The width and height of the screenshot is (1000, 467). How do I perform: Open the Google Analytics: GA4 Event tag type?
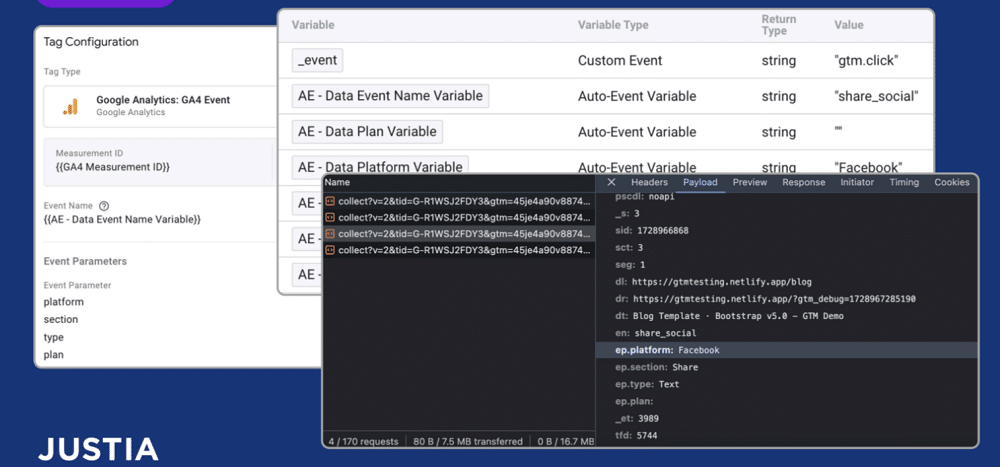coord(159,107)
